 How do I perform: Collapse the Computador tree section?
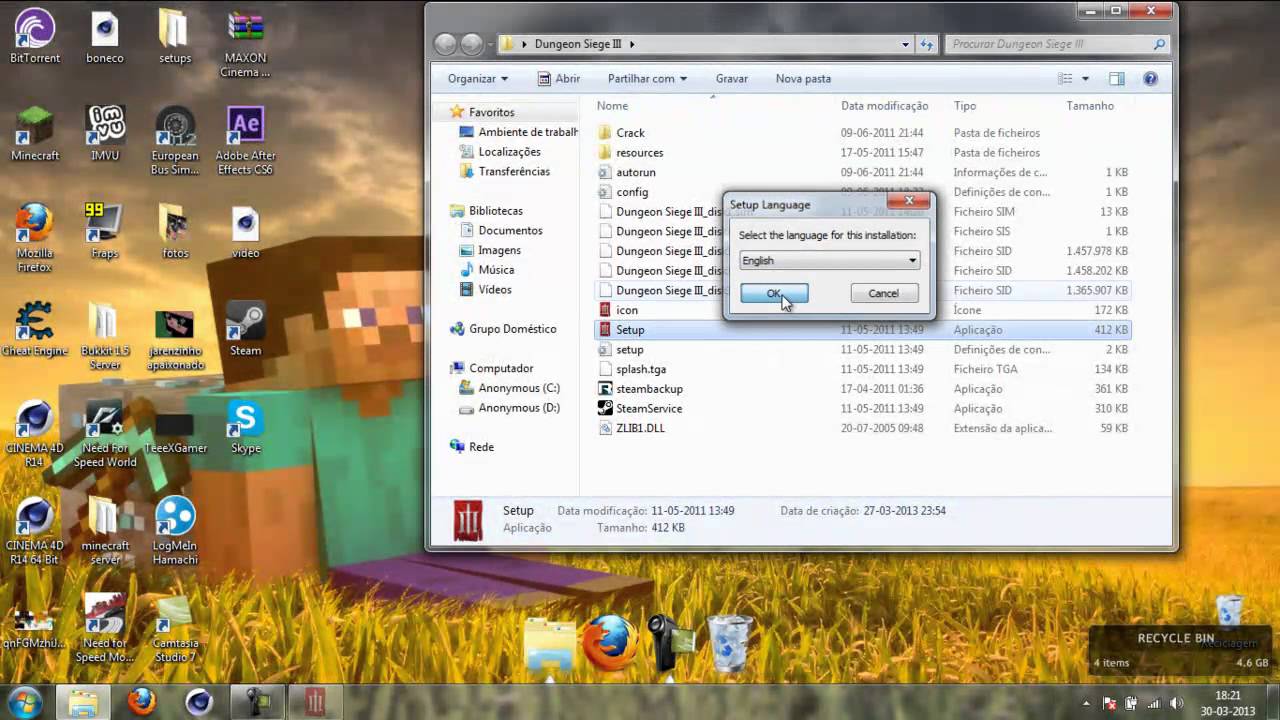(x=443, y=368)
